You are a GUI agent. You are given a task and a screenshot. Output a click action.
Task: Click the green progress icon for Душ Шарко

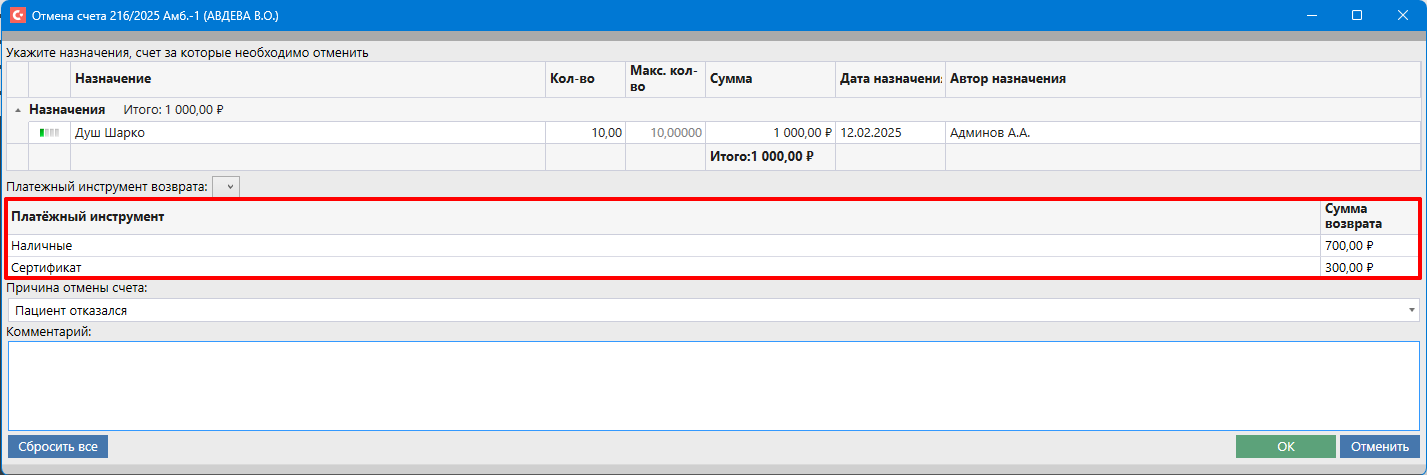point(49,133)
